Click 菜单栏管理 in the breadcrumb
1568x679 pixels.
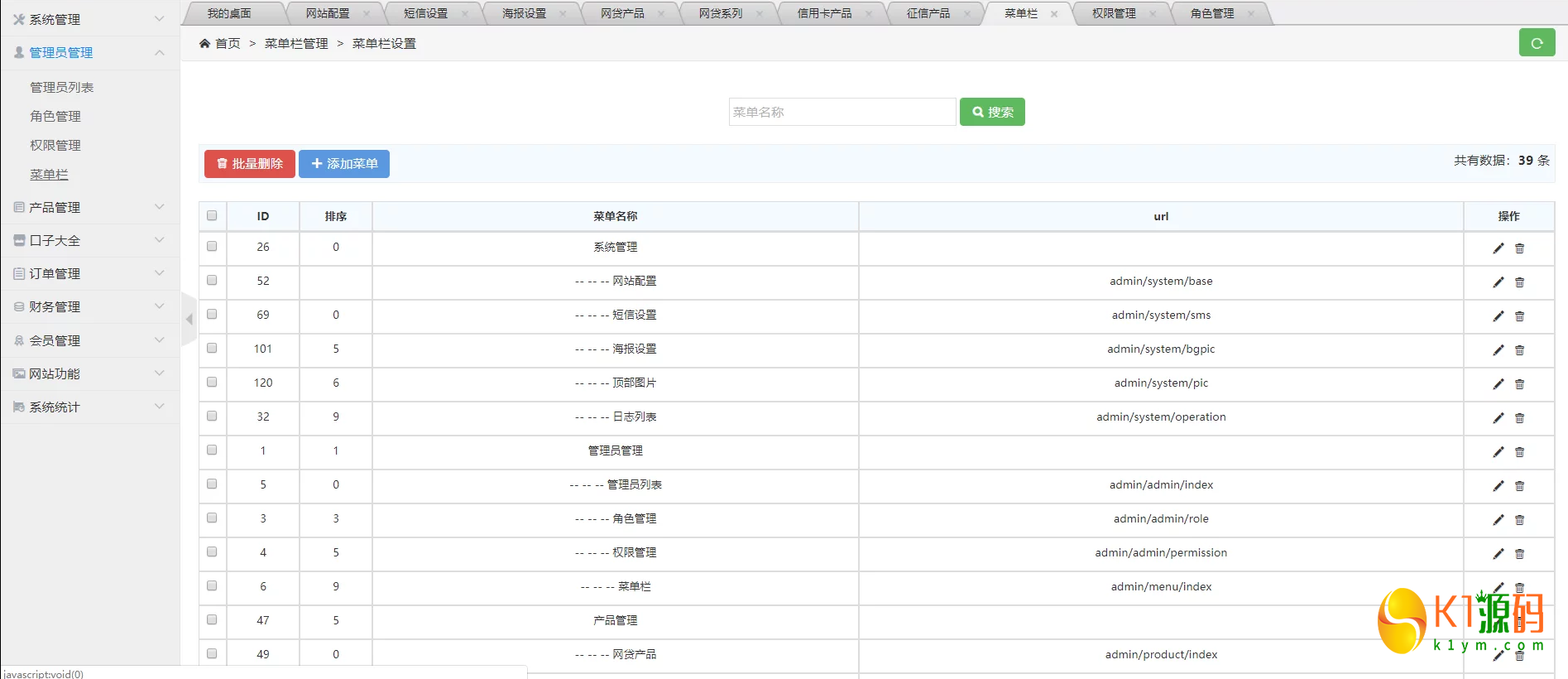click(296, 43)
